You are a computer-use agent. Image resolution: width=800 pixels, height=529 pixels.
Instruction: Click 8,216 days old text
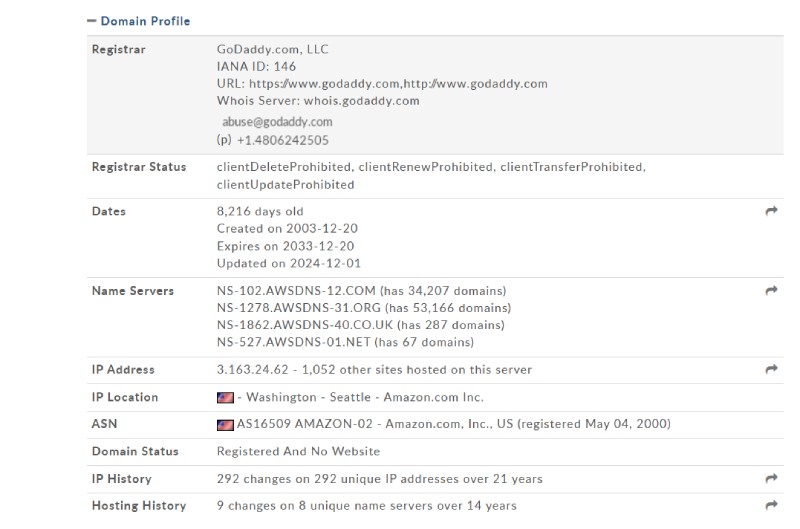tap(260, 211)
